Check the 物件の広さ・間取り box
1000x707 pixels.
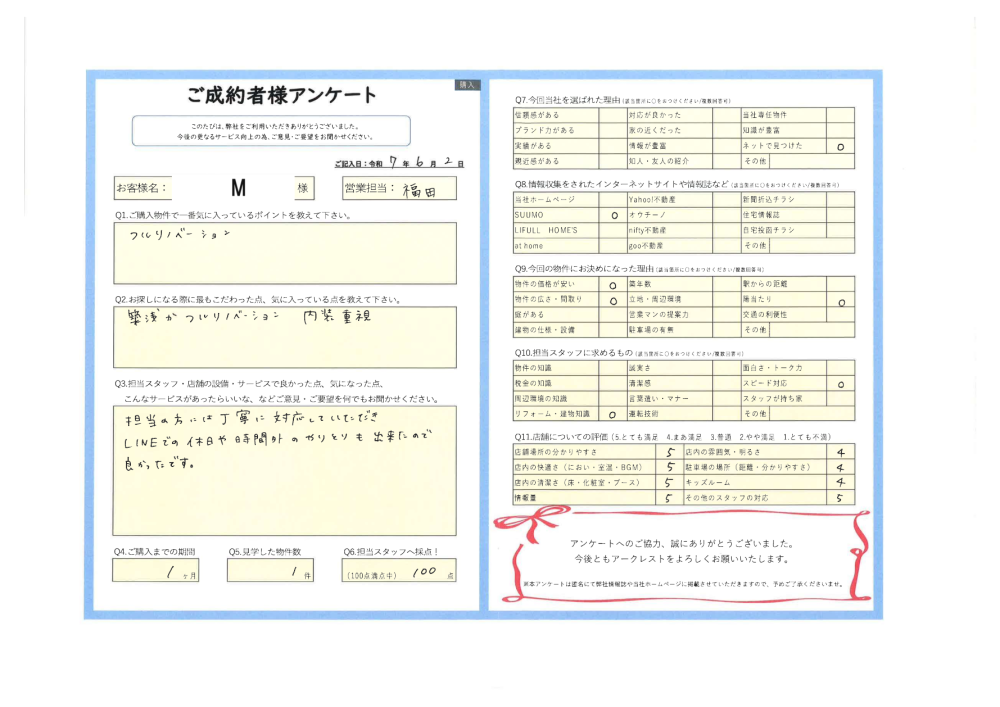tap(612, 299)
